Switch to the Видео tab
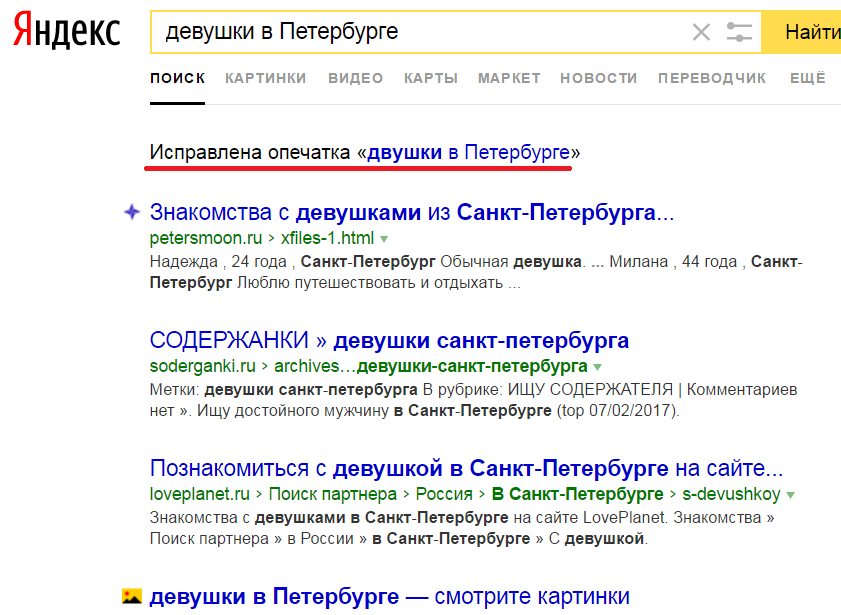841x615 pixels. click(355, 78)
